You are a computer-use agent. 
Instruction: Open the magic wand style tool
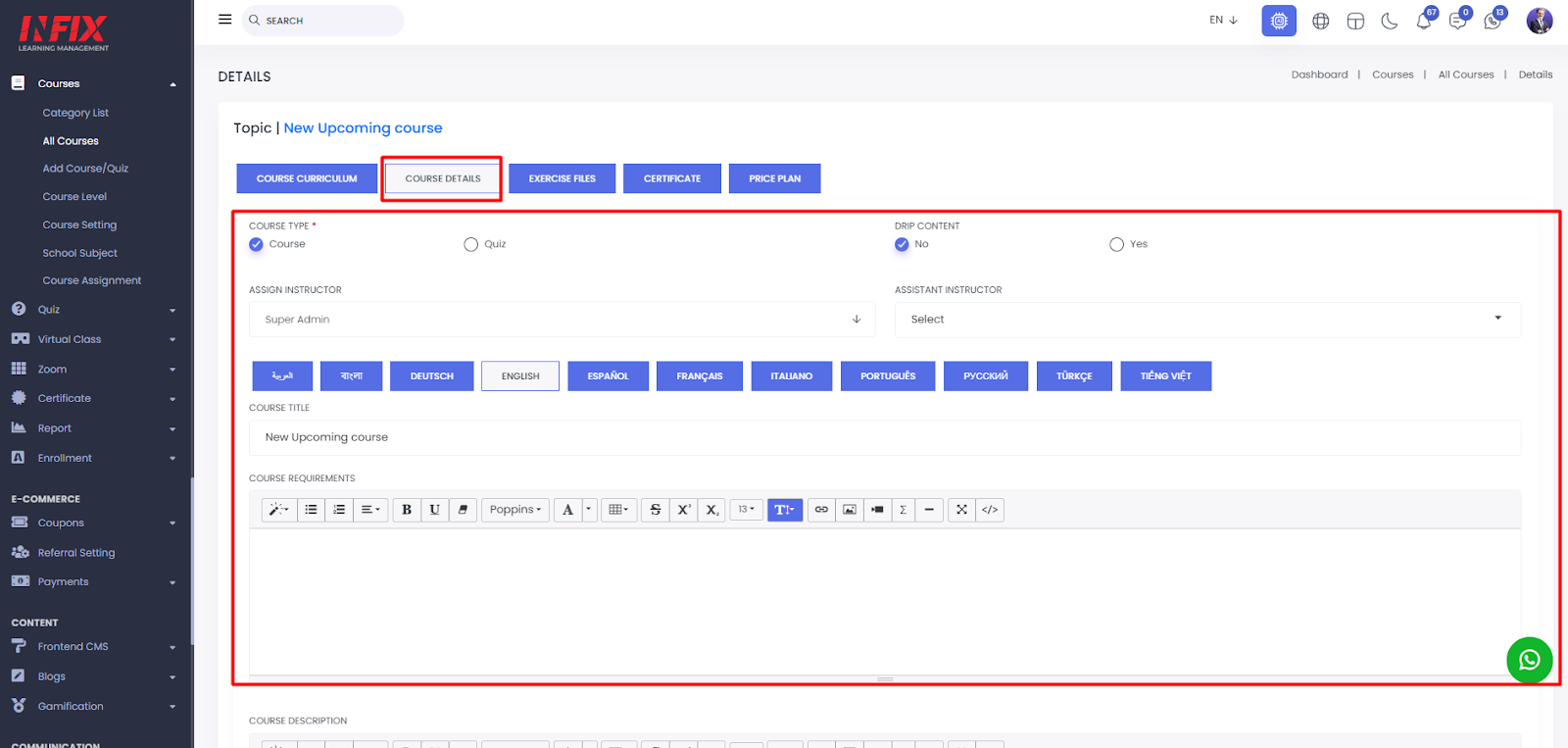pyautogui.click(x=278, y=510)
